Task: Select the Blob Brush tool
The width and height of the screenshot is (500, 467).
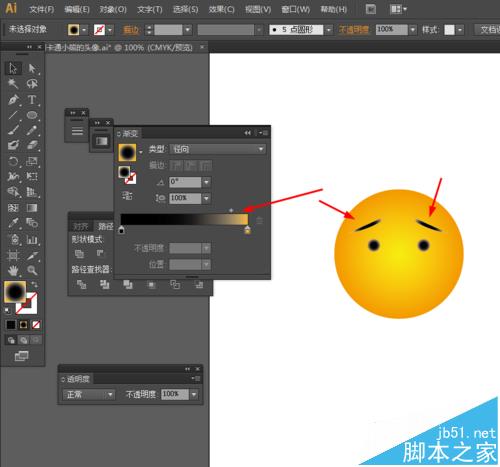Action: point(13,145)
